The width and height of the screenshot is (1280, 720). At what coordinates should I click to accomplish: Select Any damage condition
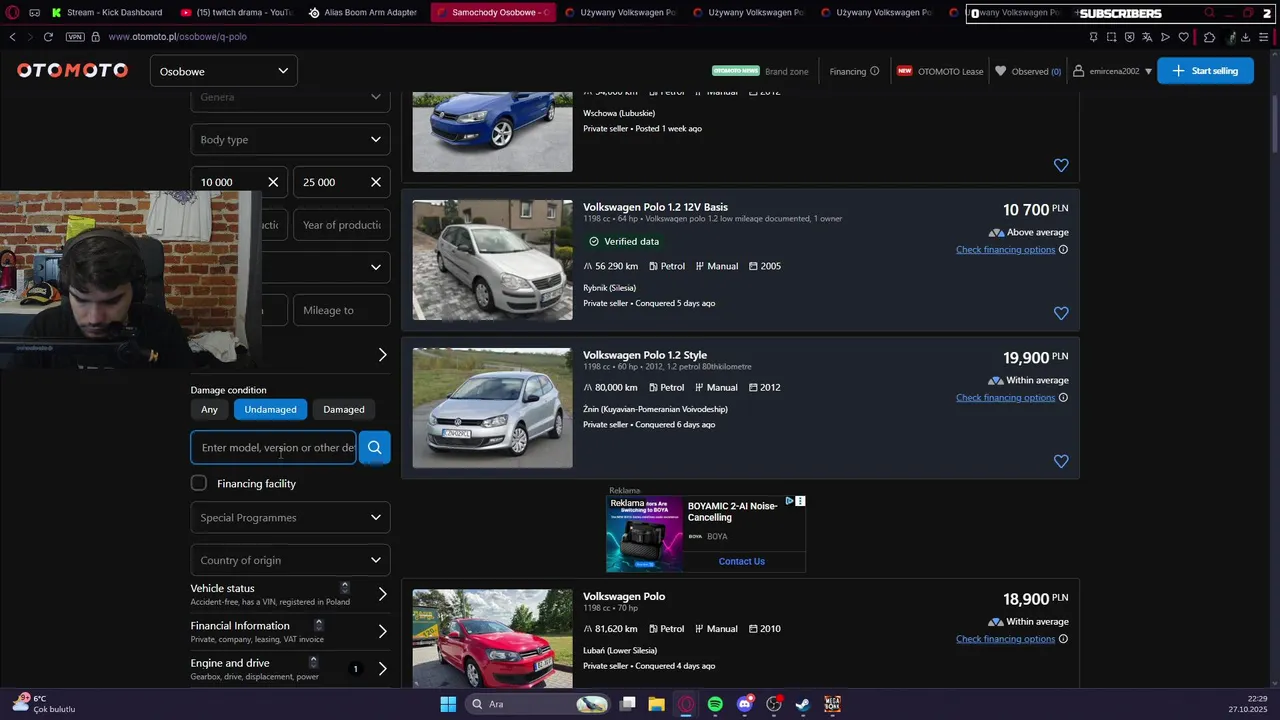click(x=209, y=409)
